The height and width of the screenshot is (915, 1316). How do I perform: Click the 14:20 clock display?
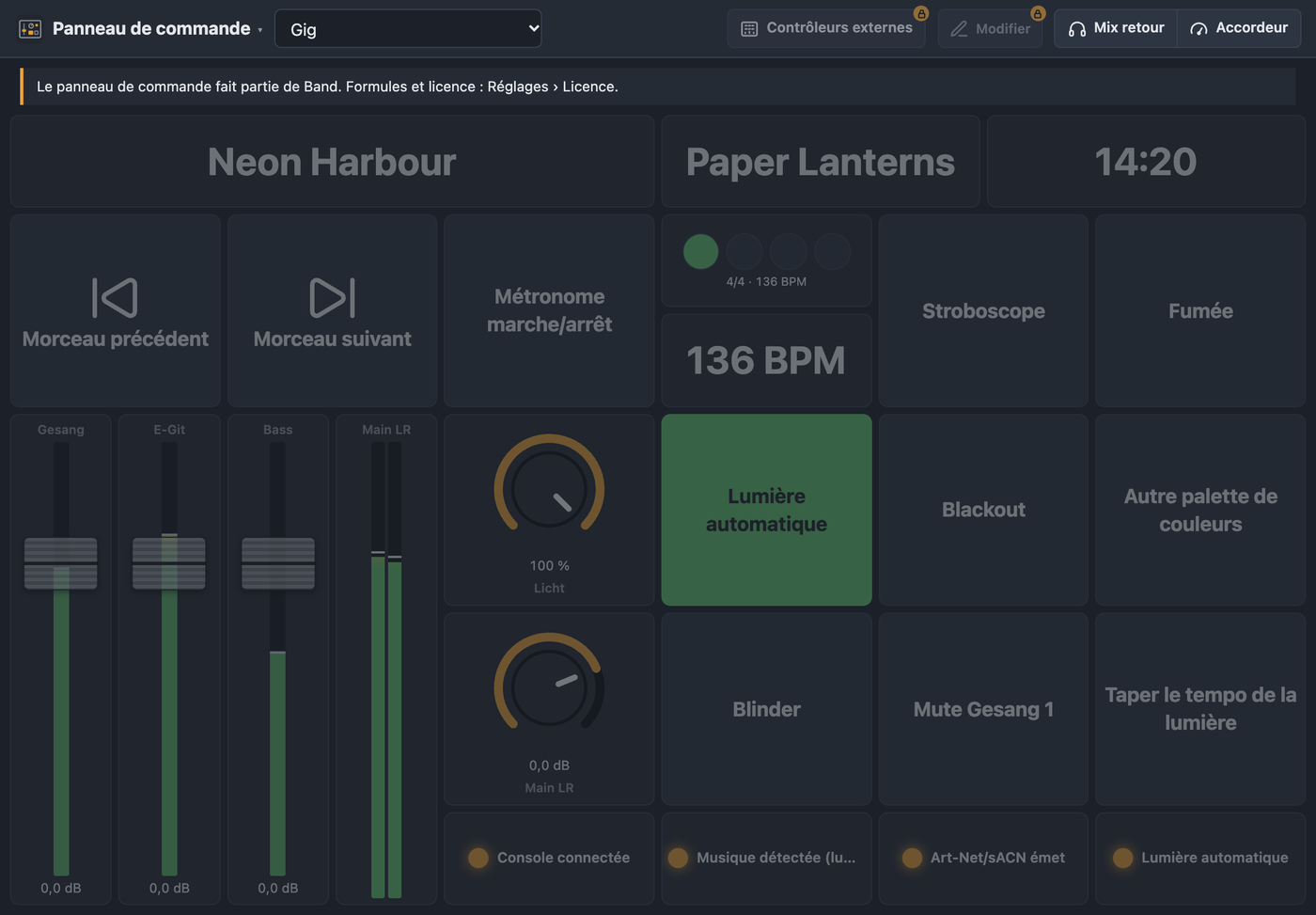1146,162
